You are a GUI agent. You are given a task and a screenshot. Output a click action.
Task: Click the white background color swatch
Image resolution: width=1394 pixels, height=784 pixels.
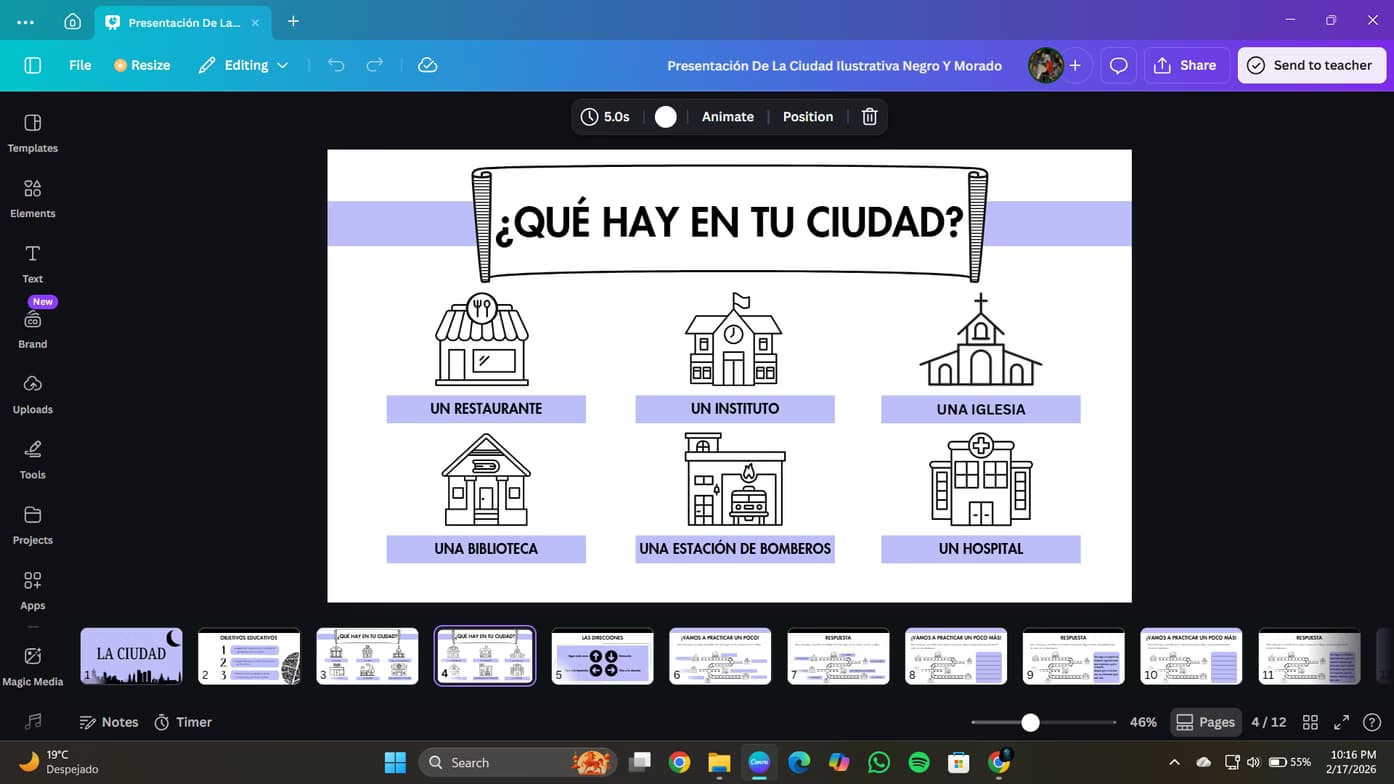point(665,116)
